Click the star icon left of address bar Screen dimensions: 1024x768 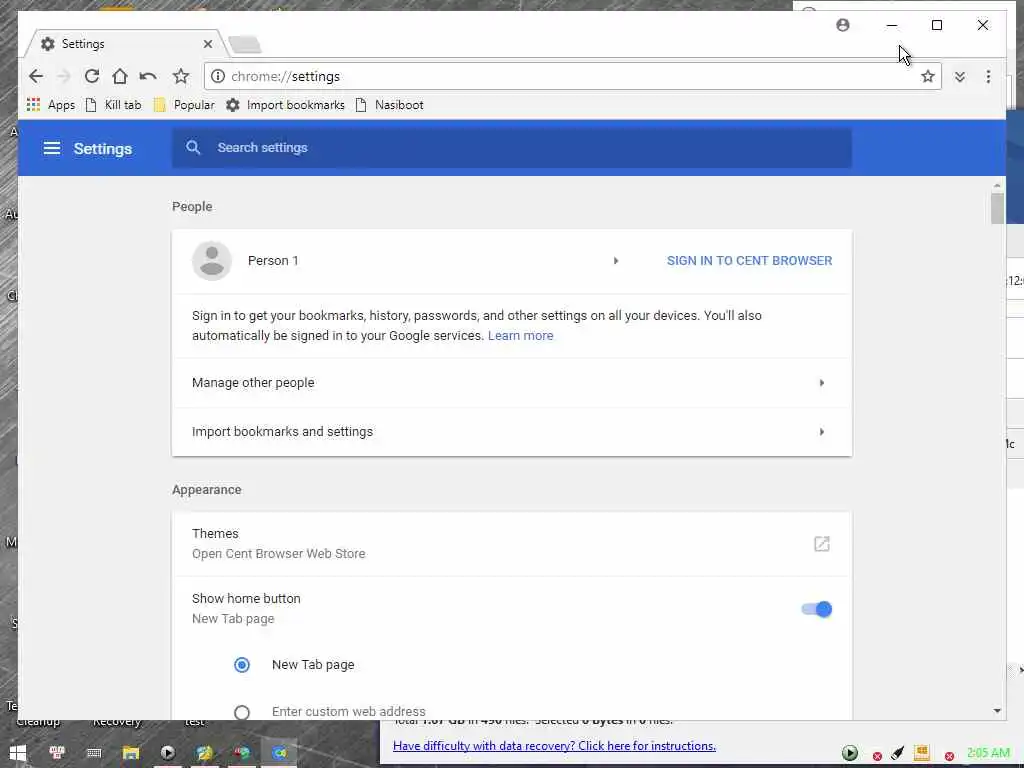point(180,76)
